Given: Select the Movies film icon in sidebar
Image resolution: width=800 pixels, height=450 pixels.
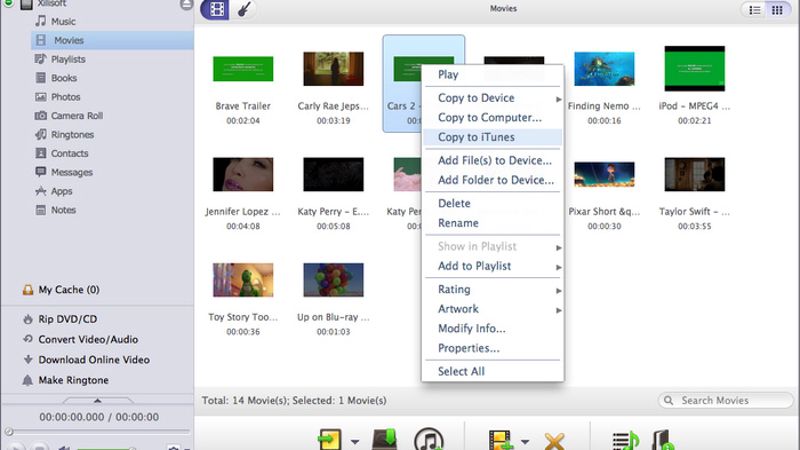Looking at the screenshot, I should (x=41, y=40).
